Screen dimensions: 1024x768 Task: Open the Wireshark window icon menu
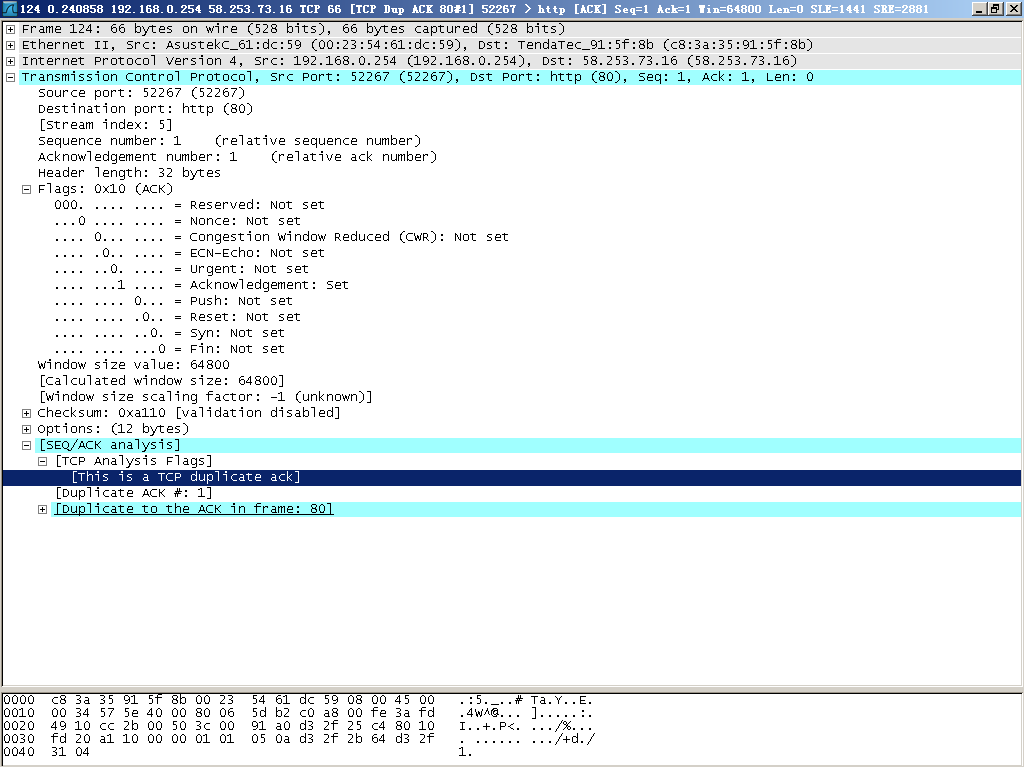coord(9,8)
